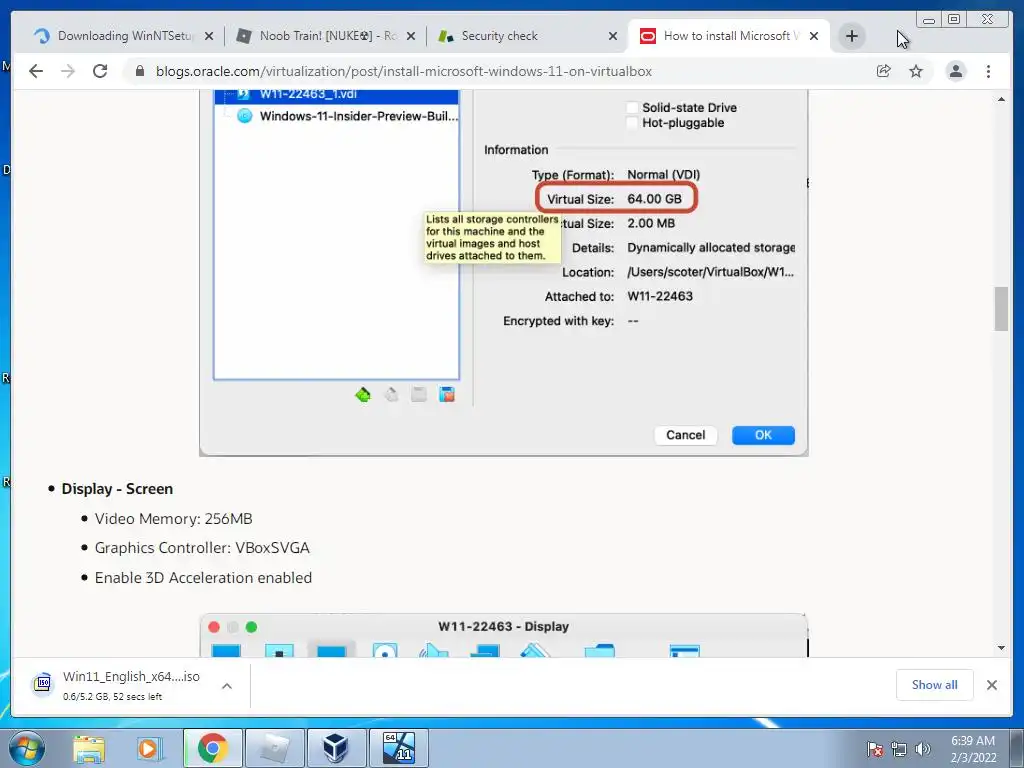
Task: Click the add attachment green icon in the screenshot
Action: pos(363,394)
